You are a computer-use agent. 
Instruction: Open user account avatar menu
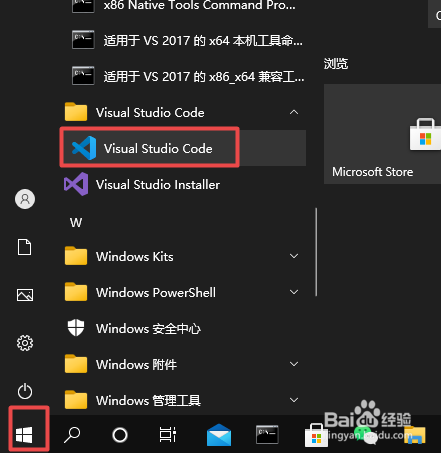click(25, 199)
